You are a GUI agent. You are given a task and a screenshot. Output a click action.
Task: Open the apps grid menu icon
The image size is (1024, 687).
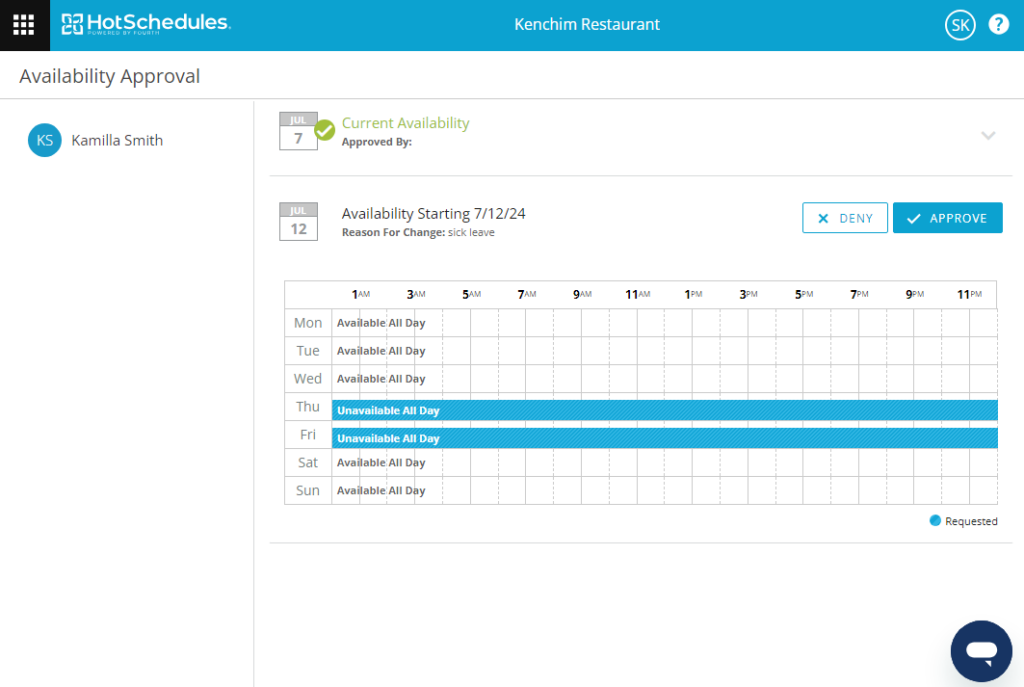tap(24, 25)
